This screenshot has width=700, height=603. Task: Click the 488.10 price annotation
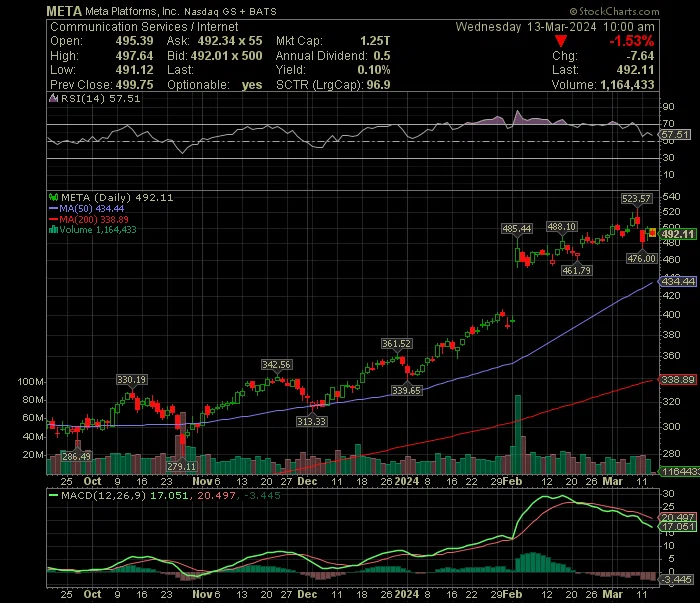562,227
